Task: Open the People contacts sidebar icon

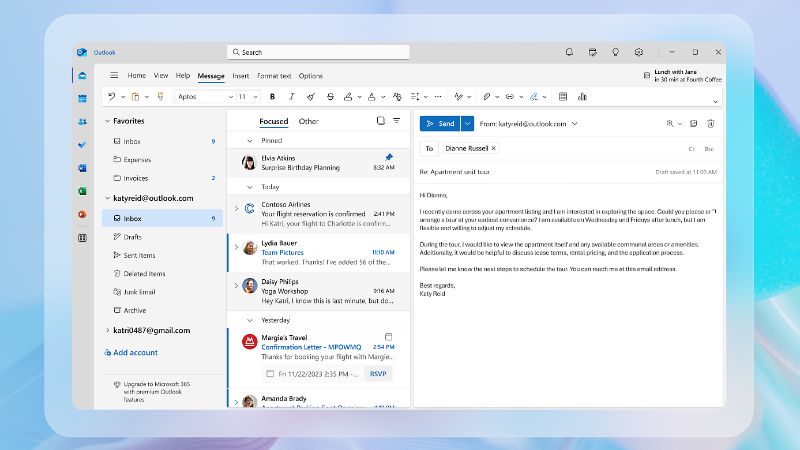Action: (x=82, y=121)
